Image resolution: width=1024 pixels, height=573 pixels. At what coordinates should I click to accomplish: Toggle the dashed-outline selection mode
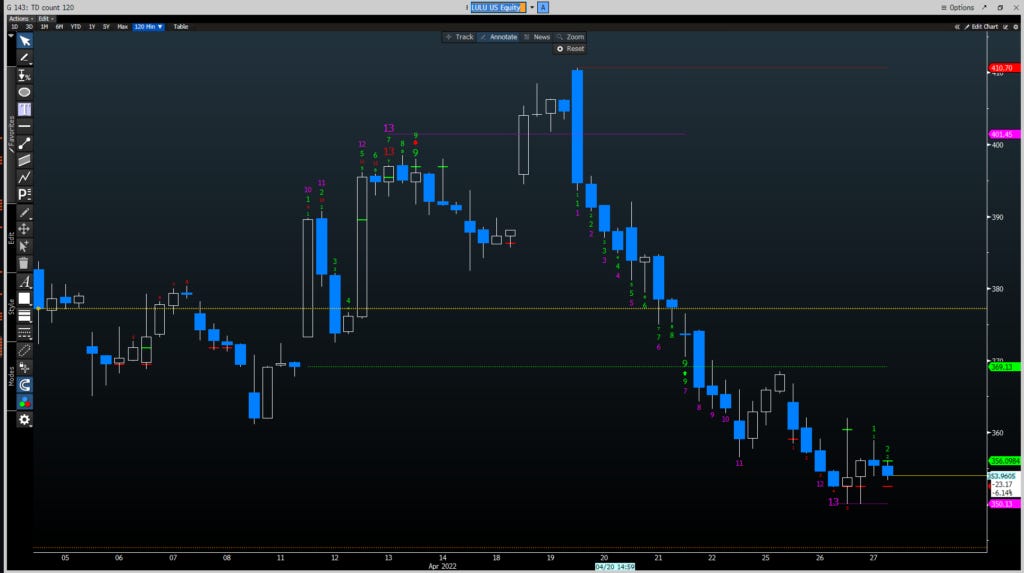pos(24,351)
